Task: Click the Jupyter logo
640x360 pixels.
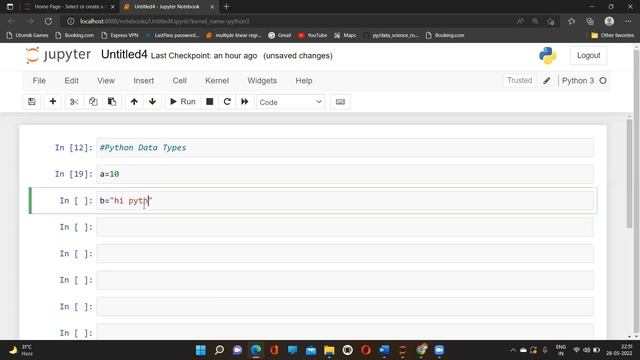Action: click(58, 55)
